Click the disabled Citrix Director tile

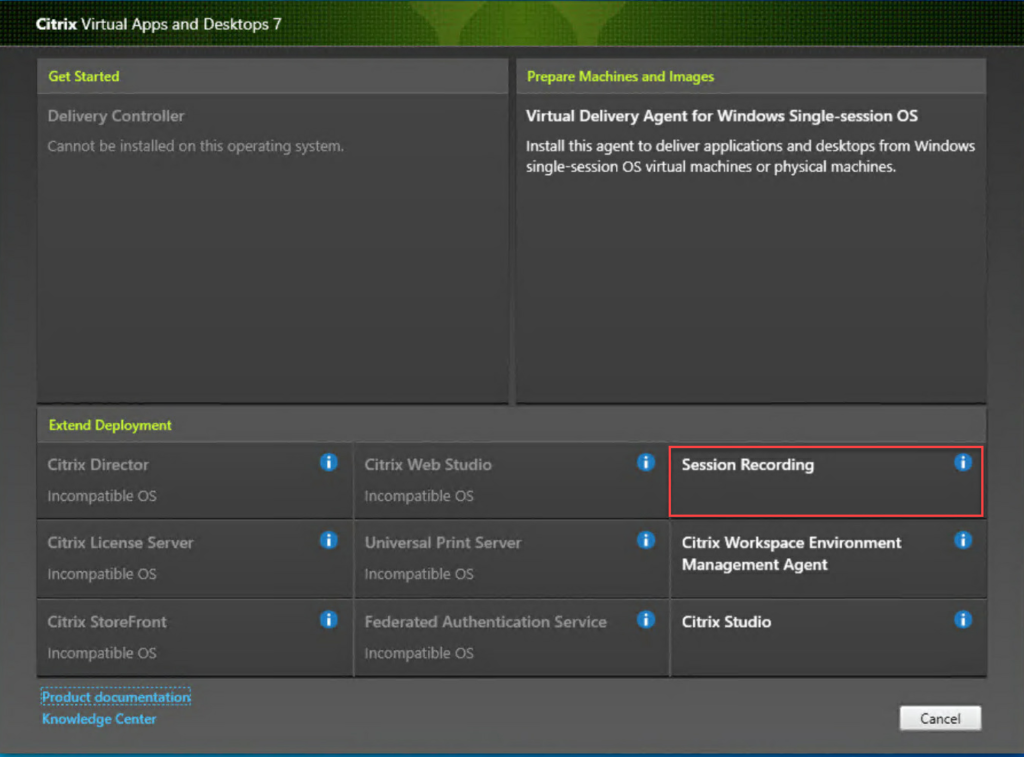(195, 481)
